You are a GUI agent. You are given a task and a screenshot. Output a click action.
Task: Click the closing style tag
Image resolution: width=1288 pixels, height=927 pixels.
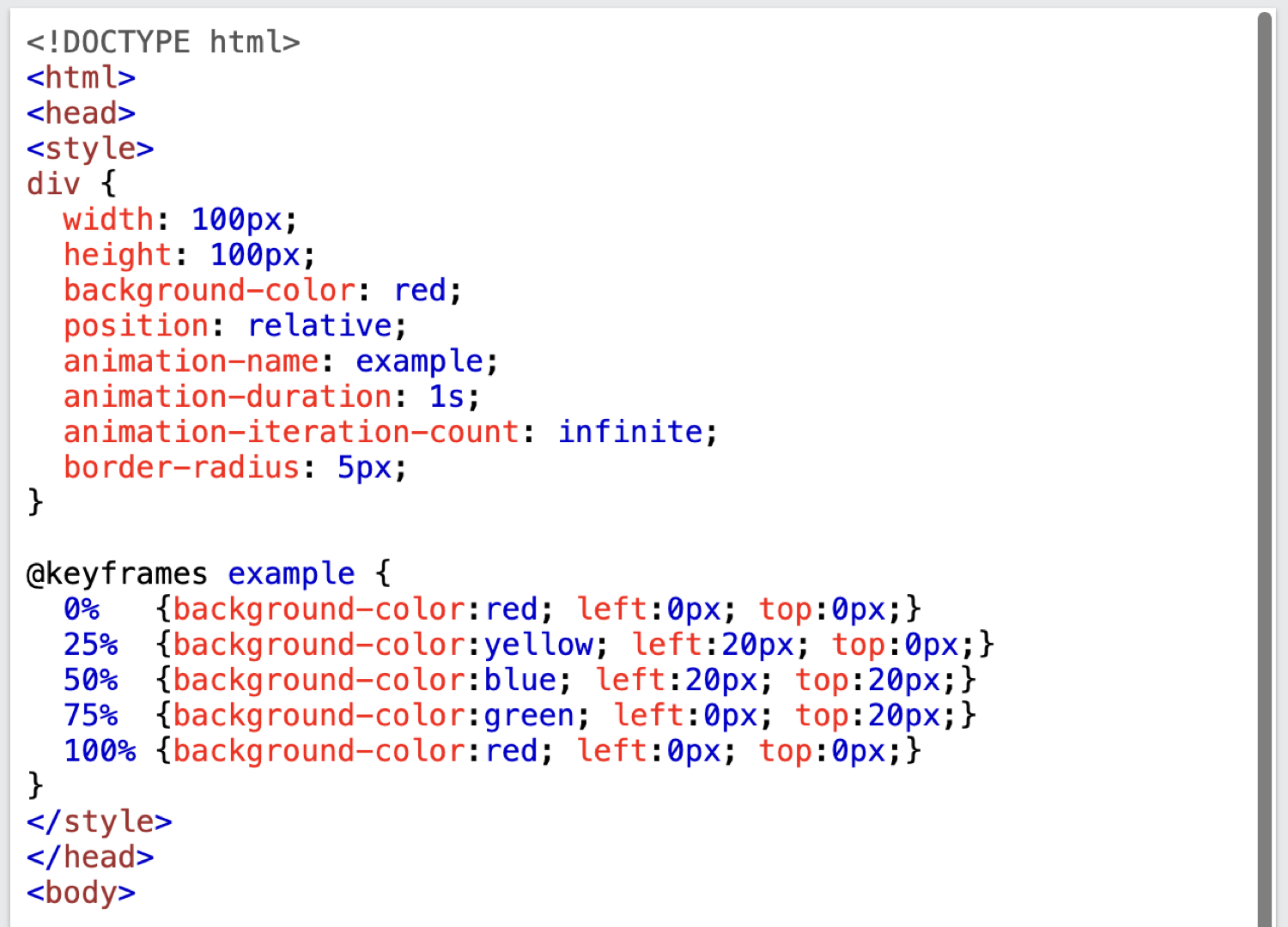pos(99,821)
